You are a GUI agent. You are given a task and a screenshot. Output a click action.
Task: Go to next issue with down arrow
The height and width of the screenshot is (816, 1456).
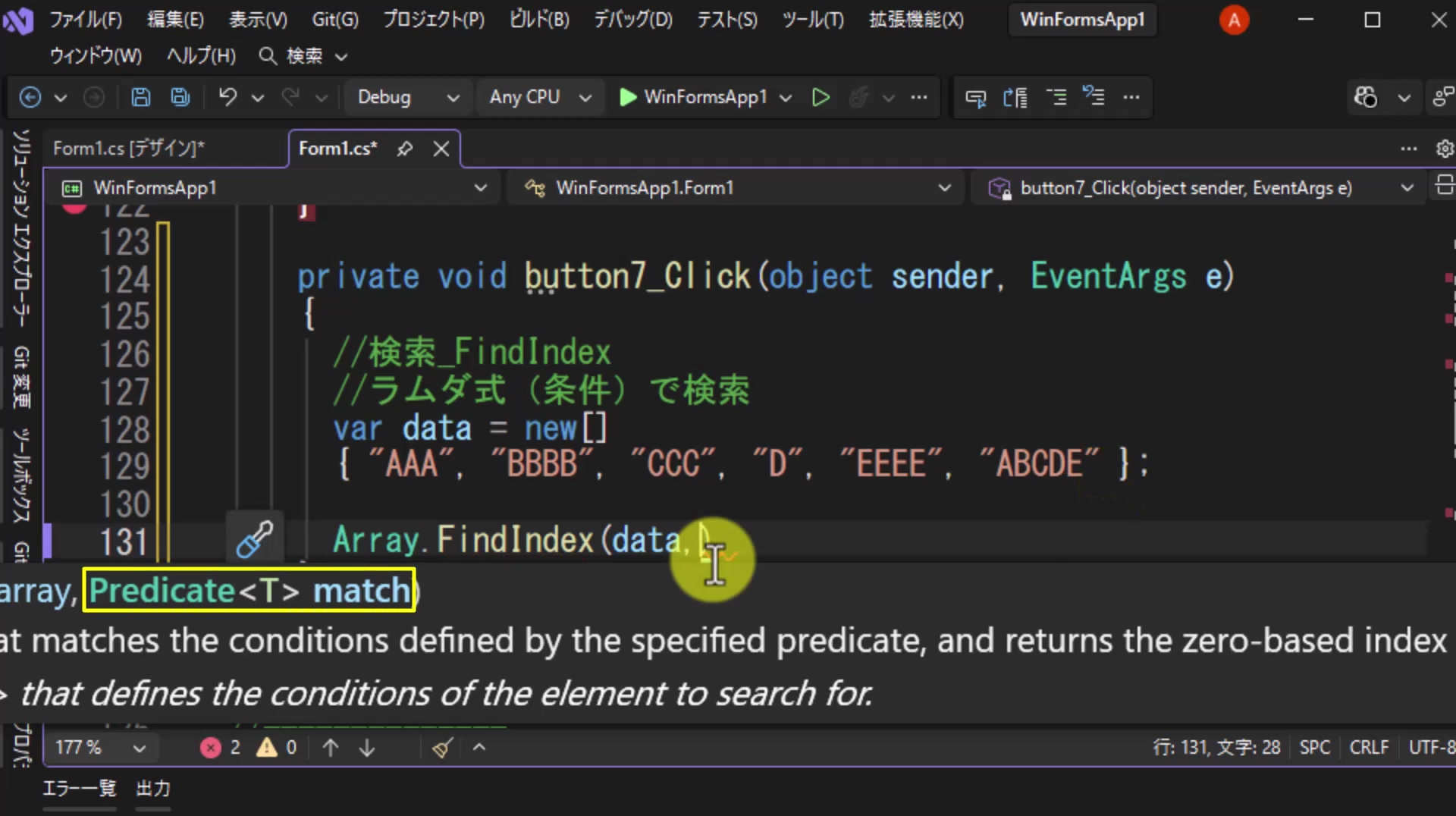coord(367,748)
